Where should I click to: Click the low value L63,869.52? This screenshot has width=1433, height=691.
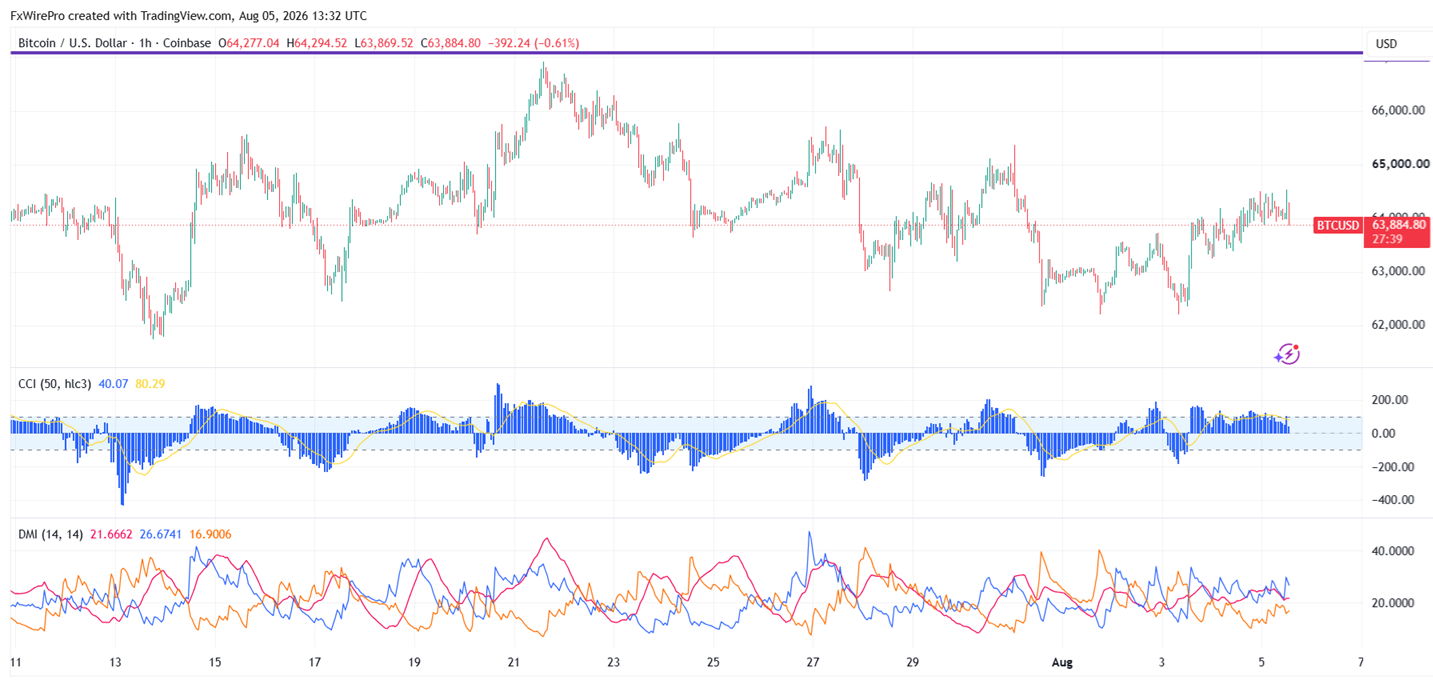pyautogui.click(x=384, y=43)
